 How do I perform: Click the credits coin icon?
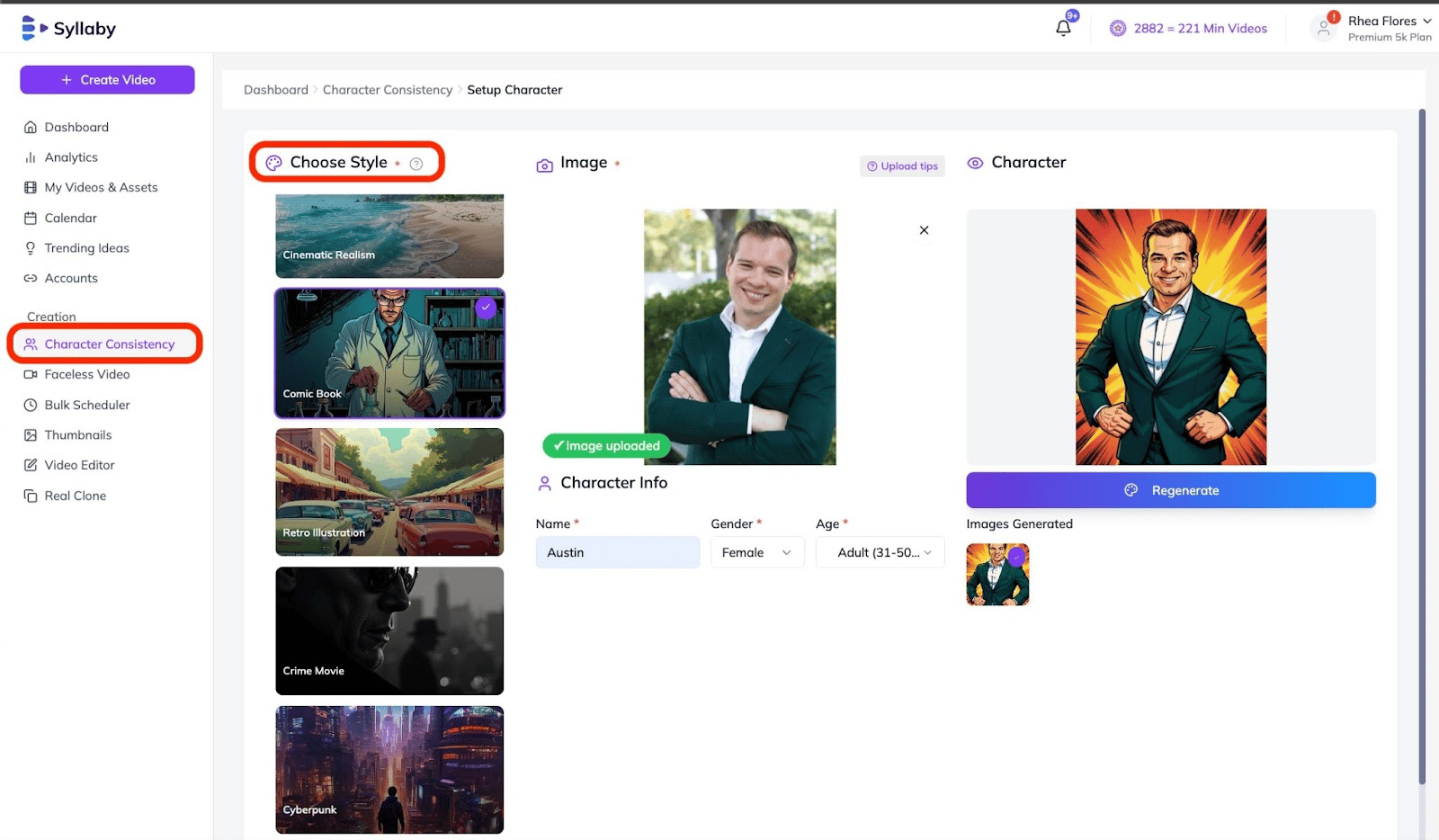click(x=1118, y=29)
